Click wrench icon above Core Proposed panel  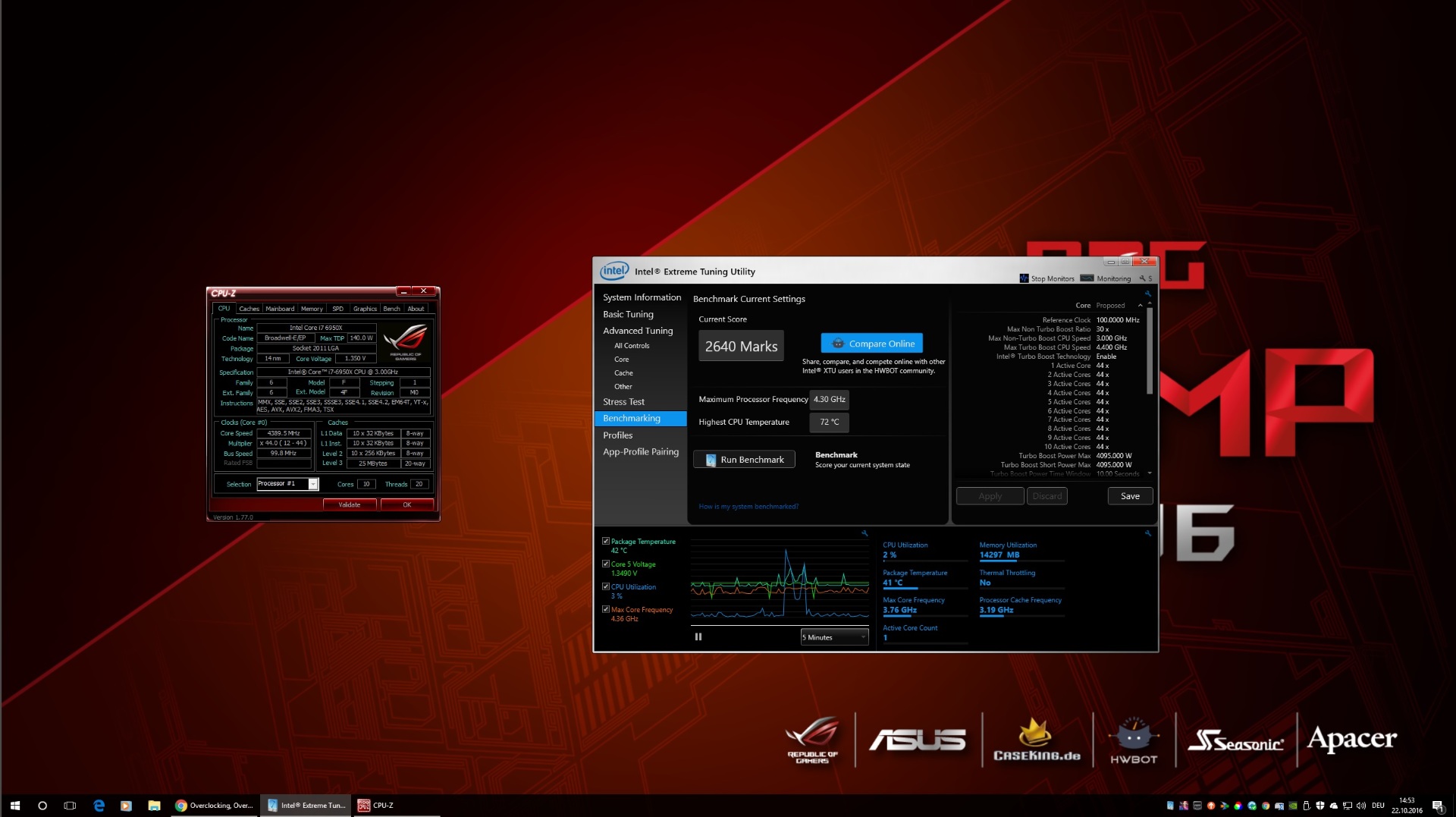tap(1148, 294)
